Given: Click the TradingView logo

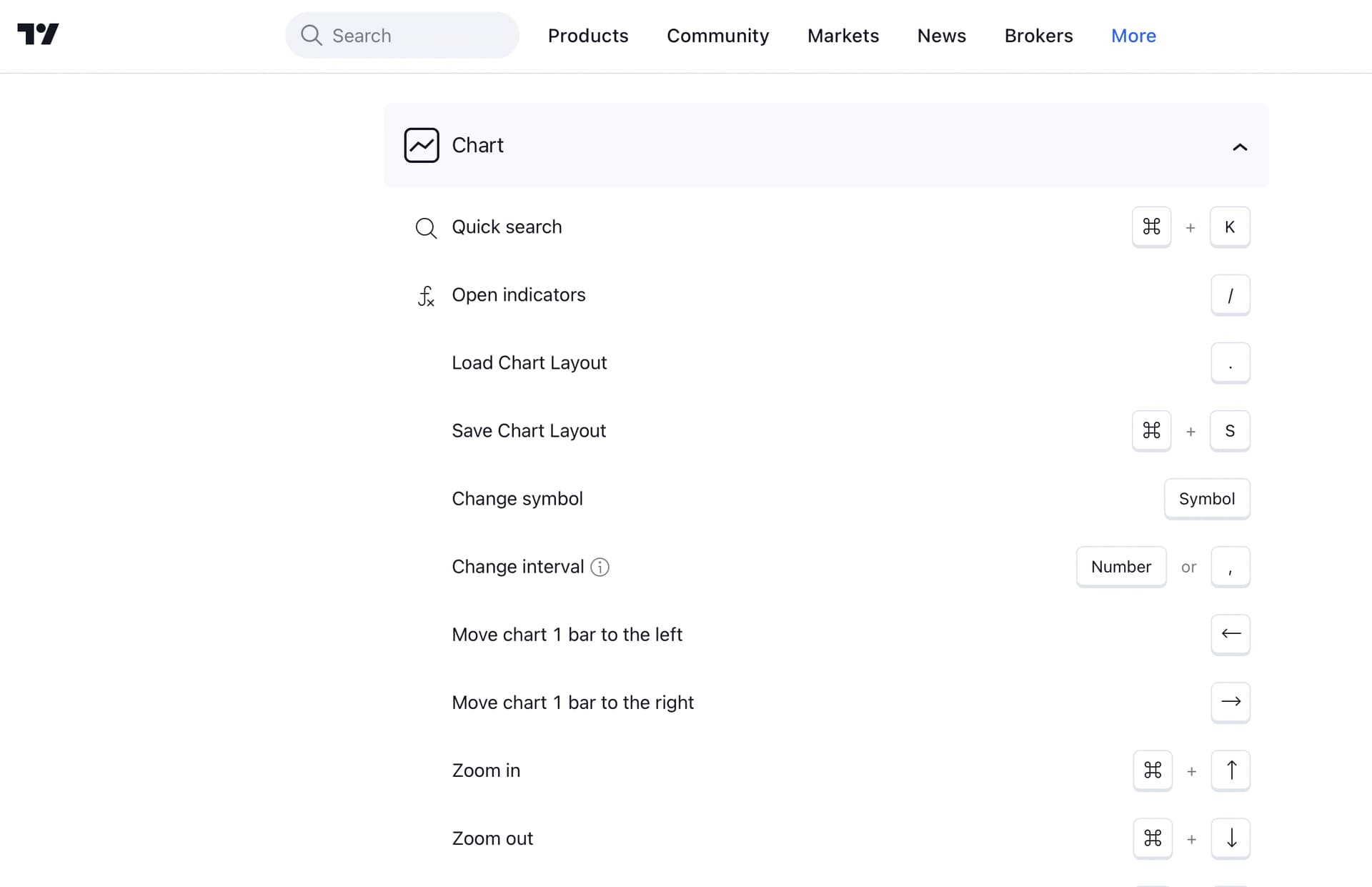Looking at the screenshot, I should click(x=38, y=34).
